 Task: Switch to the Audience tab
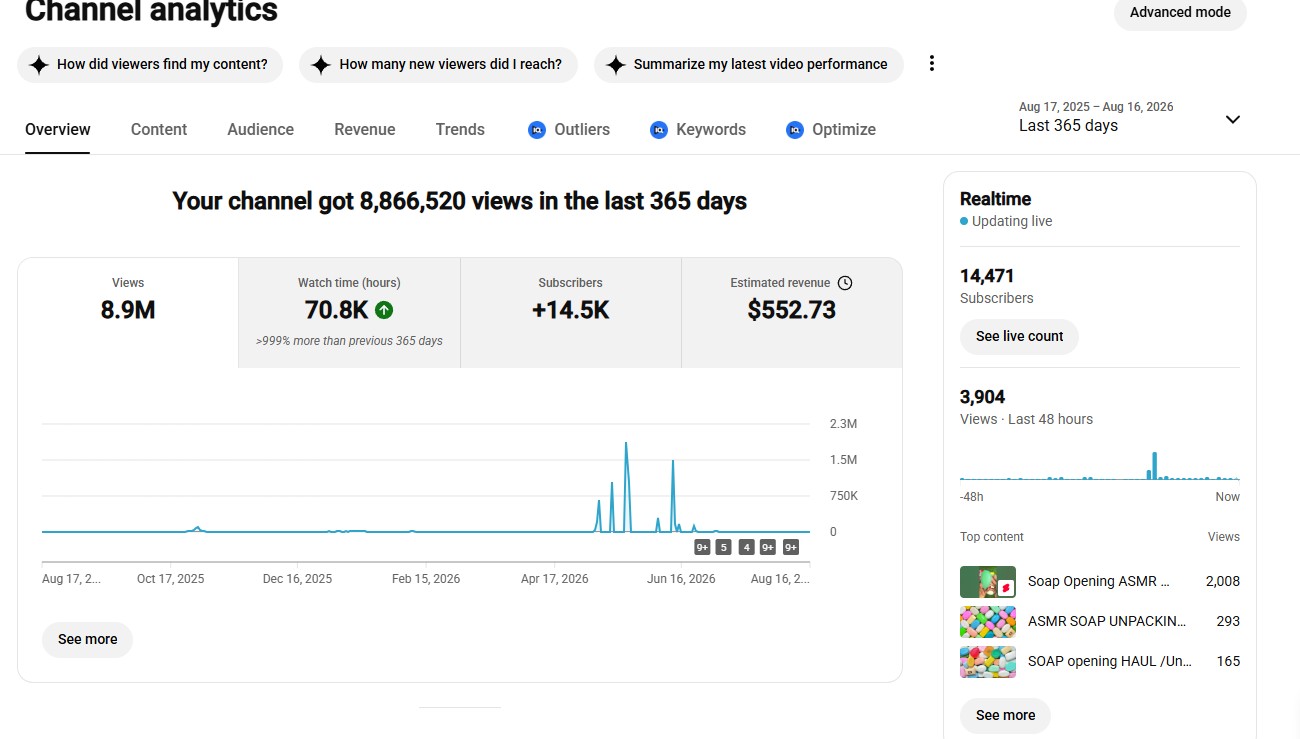260,130
